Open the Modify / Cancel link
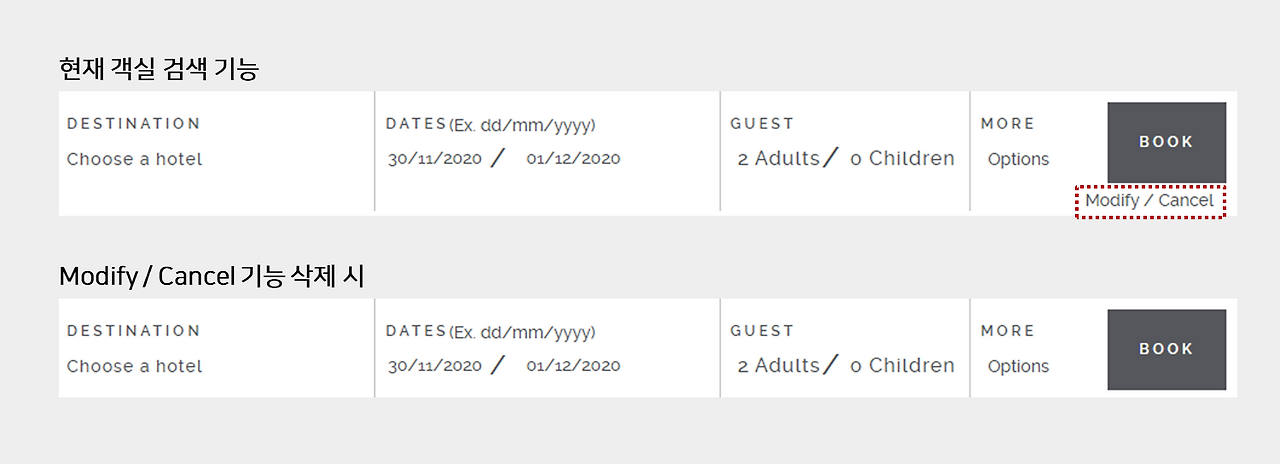 click(1149, 201)
